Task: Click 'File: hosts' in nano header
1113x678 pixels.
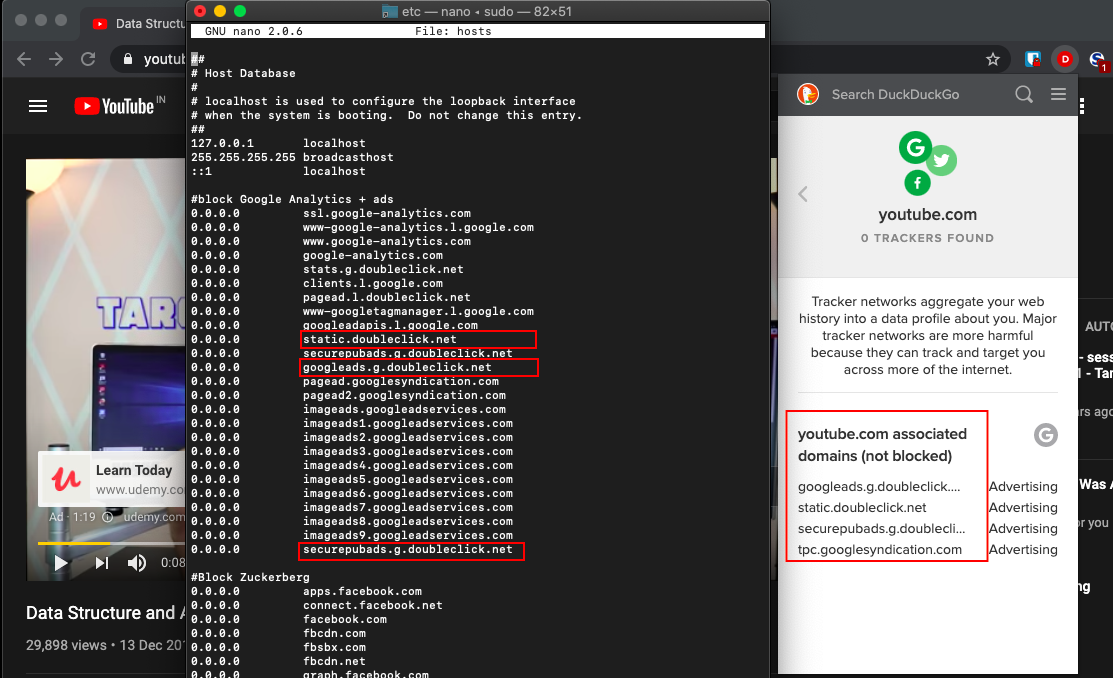Action: click(453, 31)
